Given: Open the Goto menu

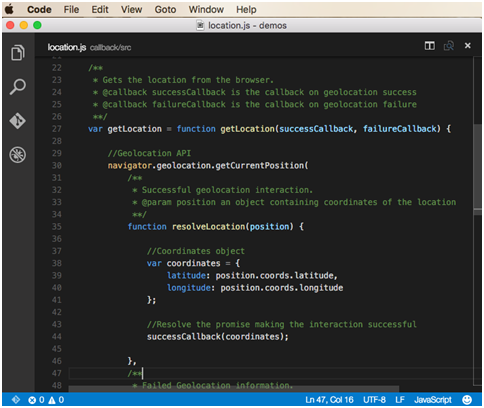Looking at the screenshot, I should pyautogui.click(x=165, y=9).
